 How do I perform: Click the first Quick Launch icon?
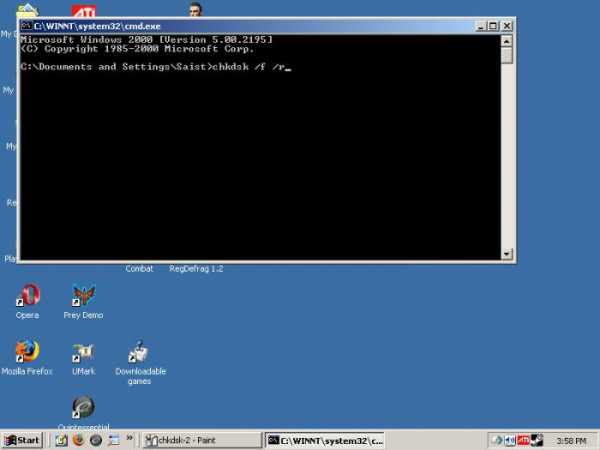click(61, 440)
